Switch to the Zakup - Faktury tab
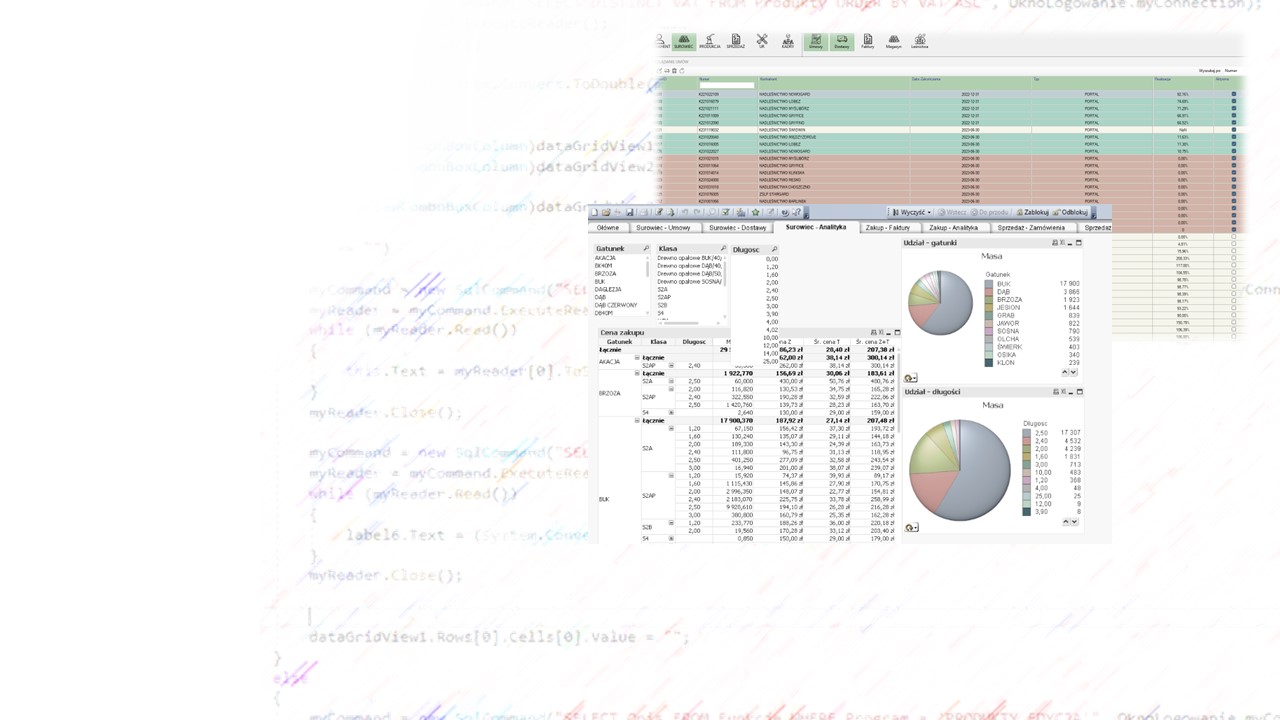1280x720 pixels. pyautogui.click(x=886, y=227)
